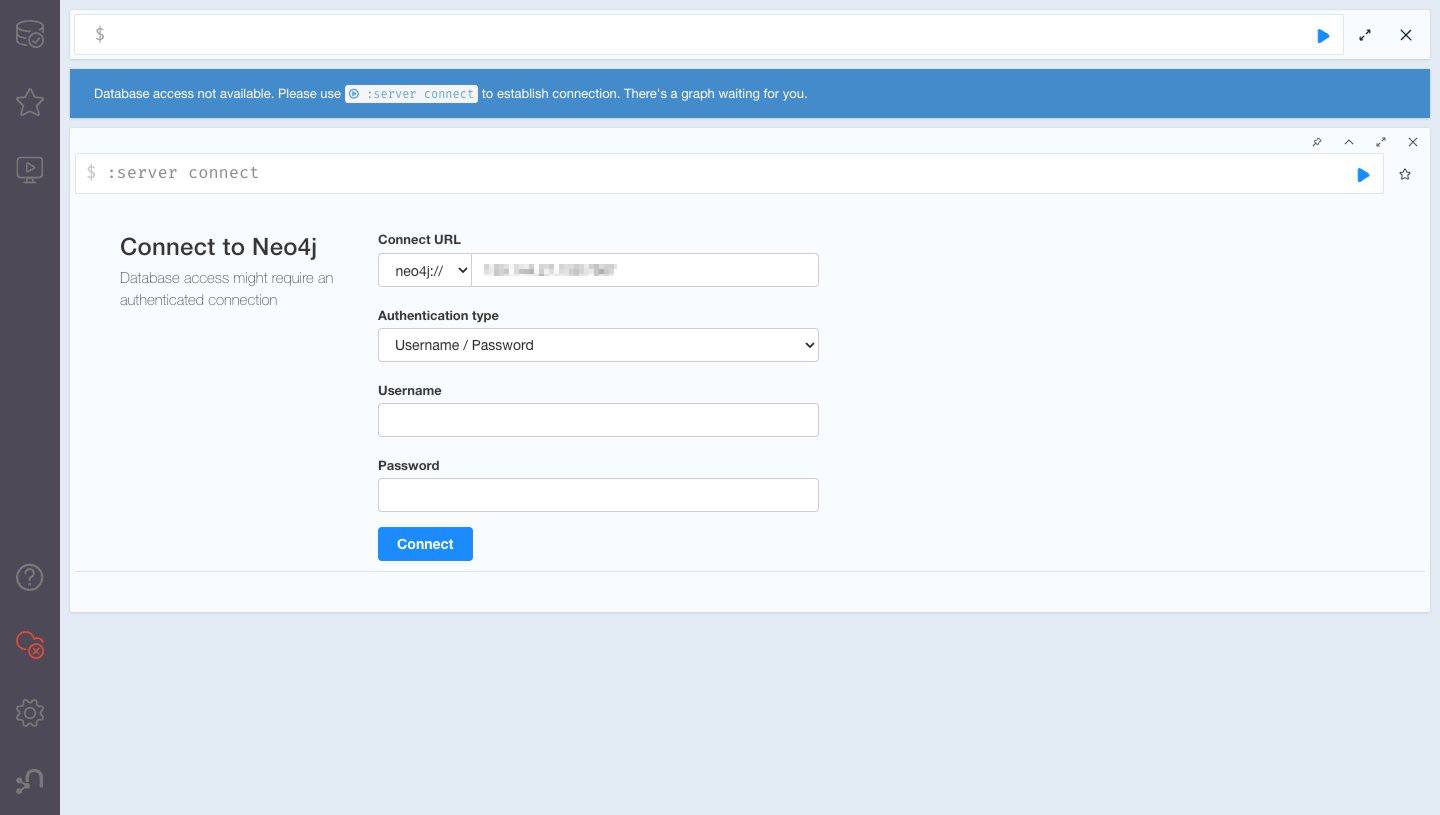Run the query in the top editor
Viewport: 1440px width, 815px height.
(1323, 35)
